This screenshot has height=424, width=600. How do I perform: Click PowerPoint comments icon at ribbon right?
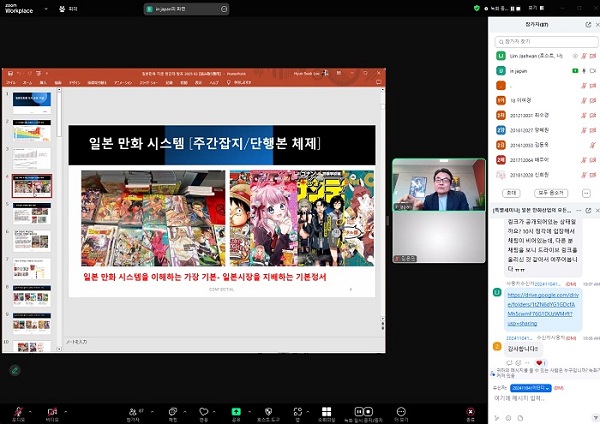(378, 82)
